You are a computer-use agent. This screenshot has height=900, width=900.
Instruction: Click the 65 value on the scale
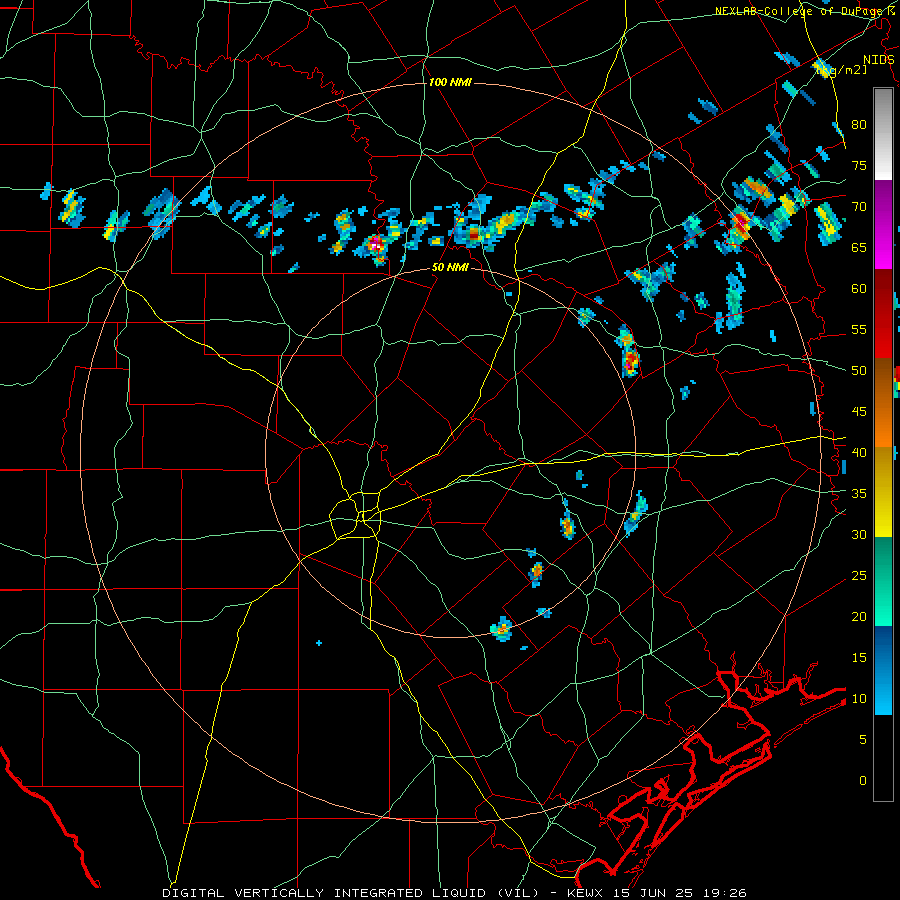coord(859,247)
